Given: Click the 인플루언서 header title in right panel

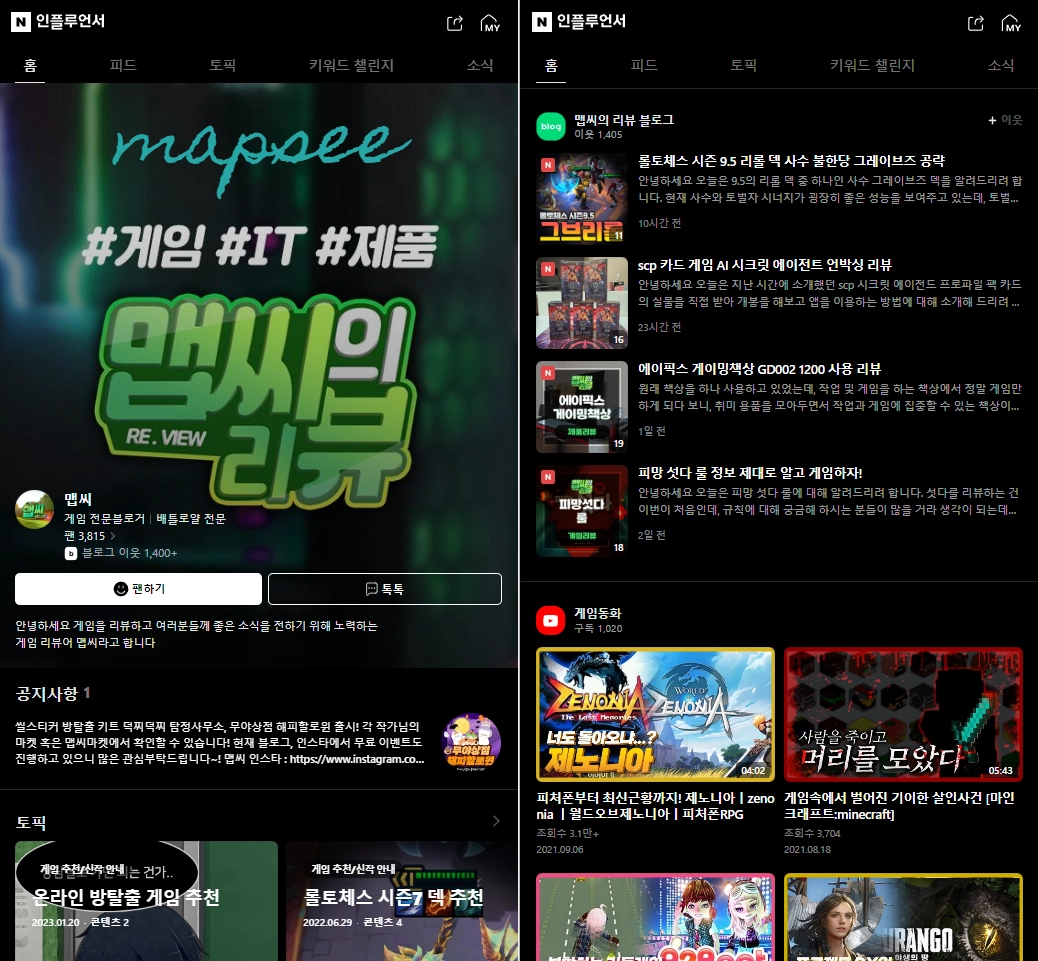Looking at the screenshot, I should click(x=591, y=21).
